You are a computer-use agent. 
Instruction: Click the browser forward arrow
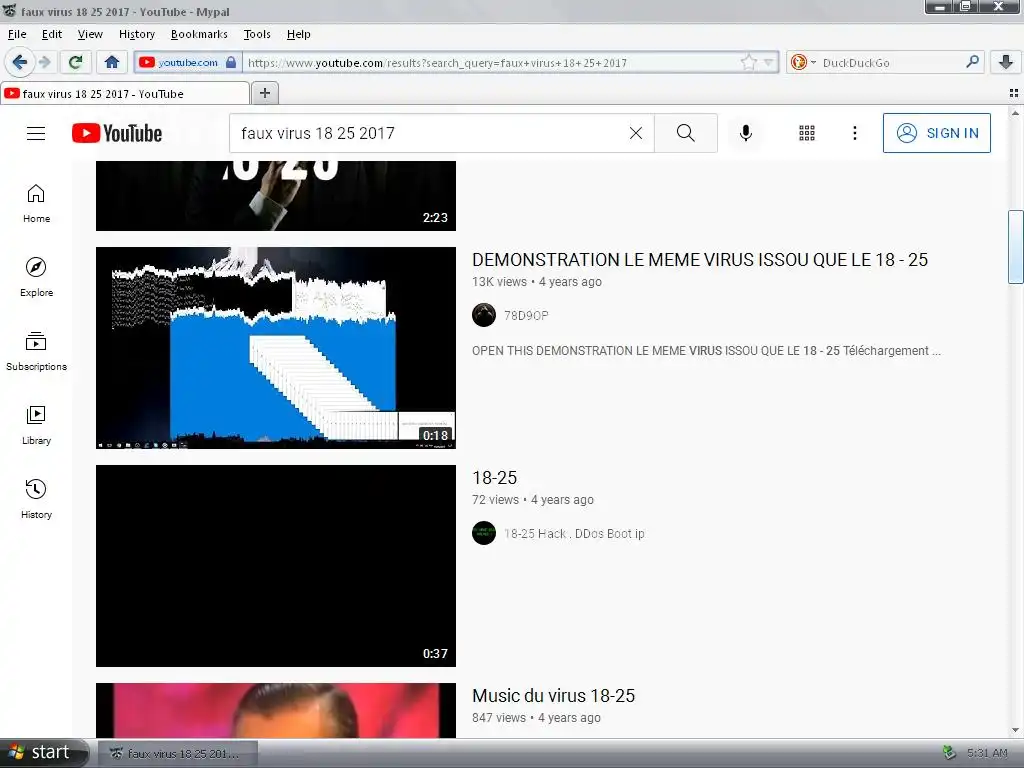coord(44,62)
